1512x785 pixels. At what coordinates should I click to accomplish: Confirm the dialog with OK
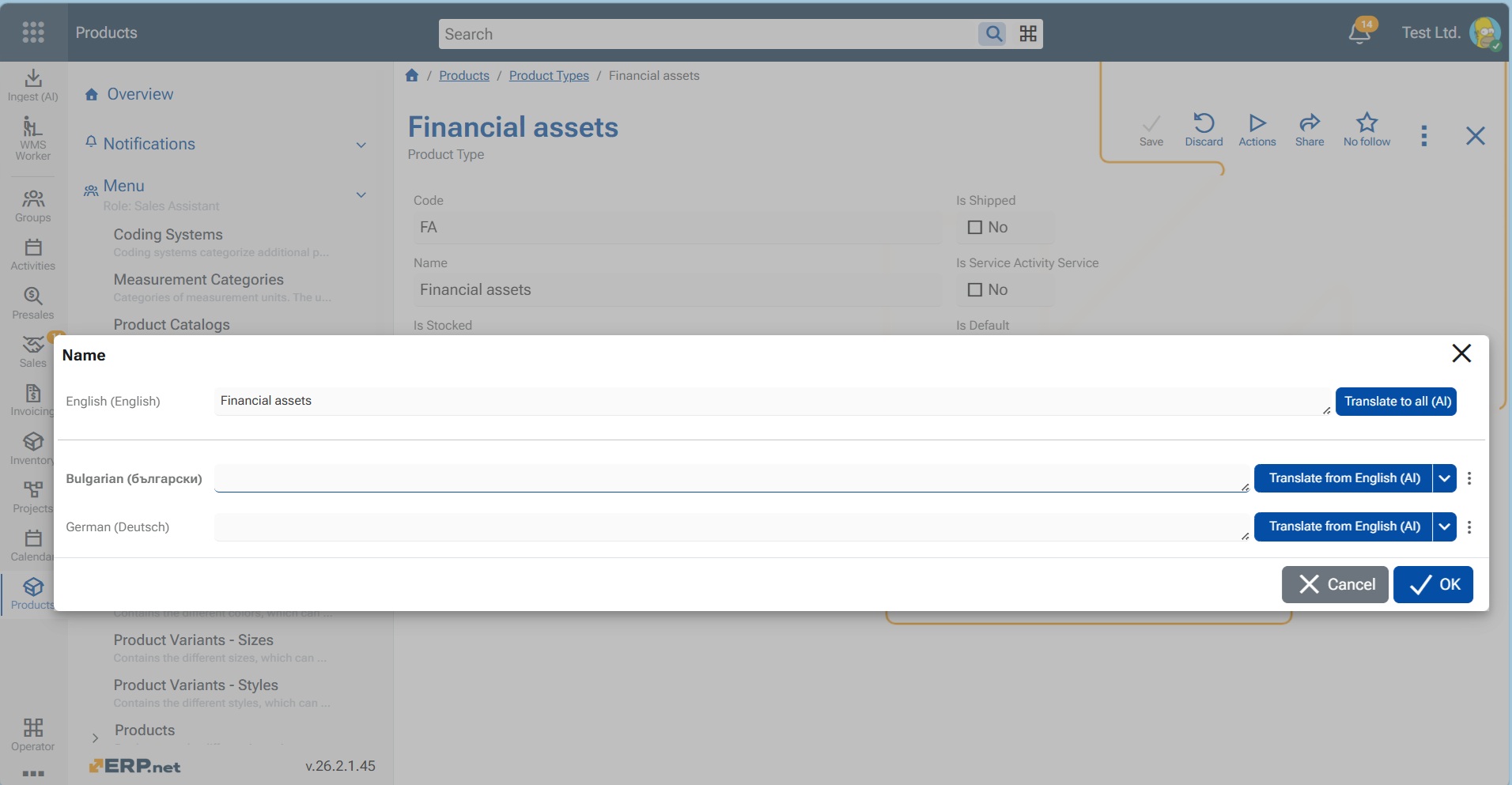tap(1433, 585)
